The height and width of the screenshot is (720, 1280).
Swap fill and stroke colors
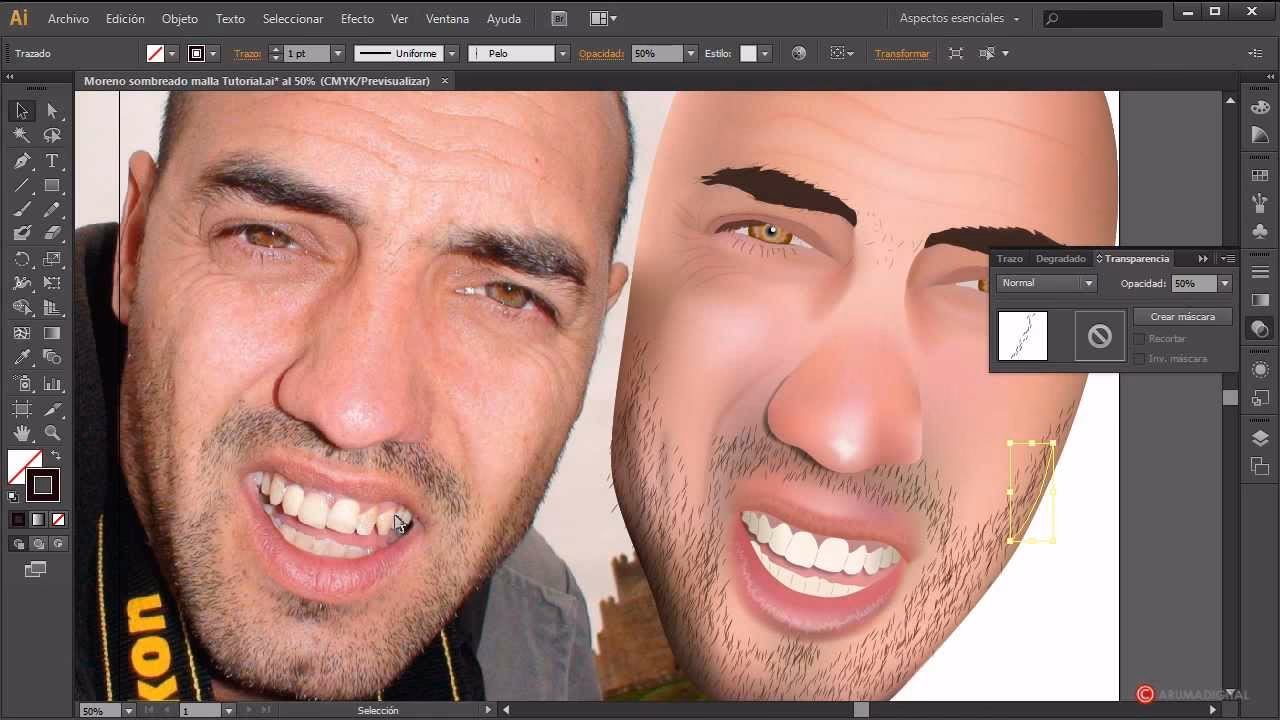[56, 456]
